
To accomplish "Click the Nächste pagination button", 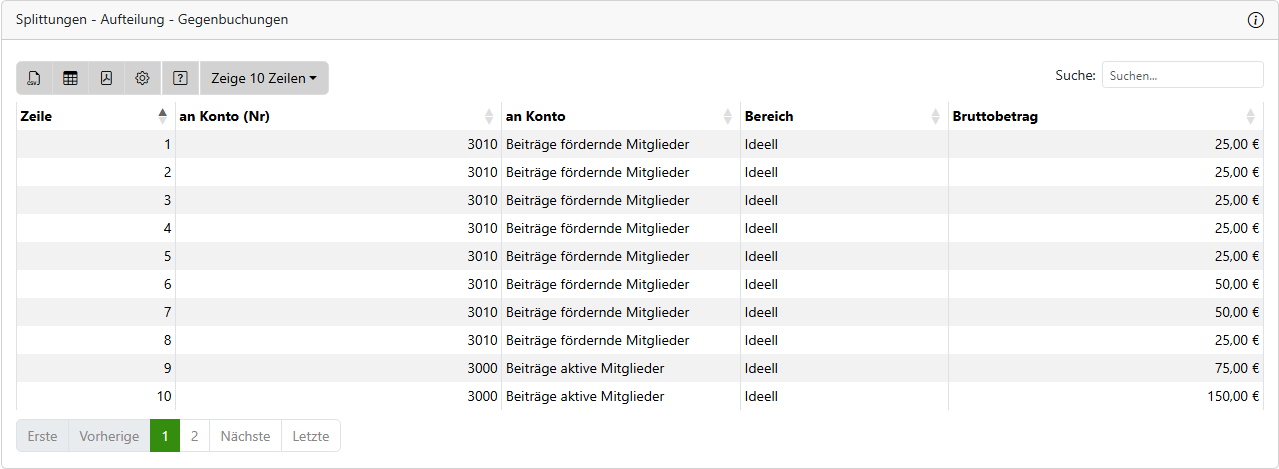I will tap(245, 436).
